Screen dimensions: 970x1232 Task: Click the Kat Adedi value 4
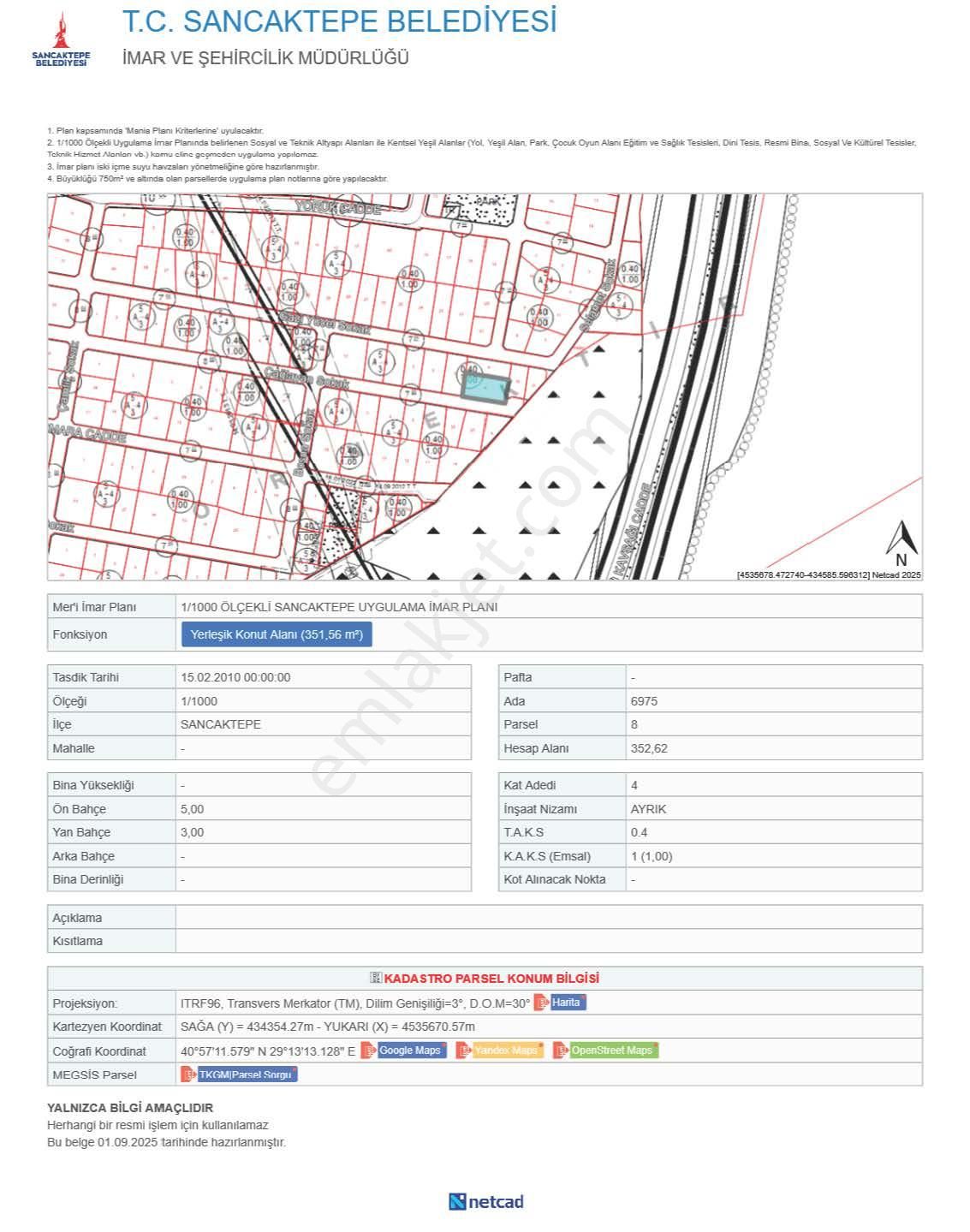634,785
